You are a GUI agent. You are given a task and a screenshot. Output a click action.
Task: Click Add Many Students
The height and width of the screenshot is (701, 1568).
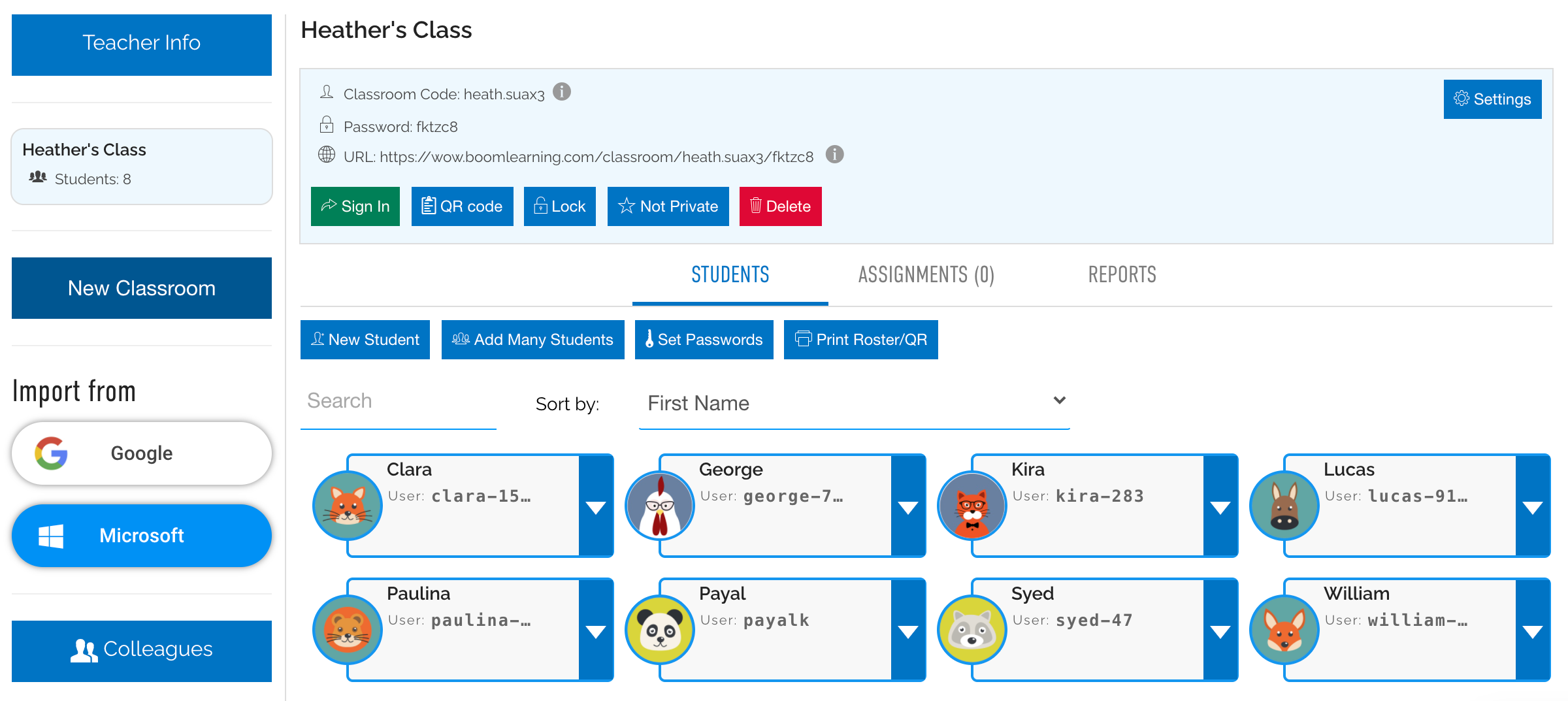click(x=533, y=340)
